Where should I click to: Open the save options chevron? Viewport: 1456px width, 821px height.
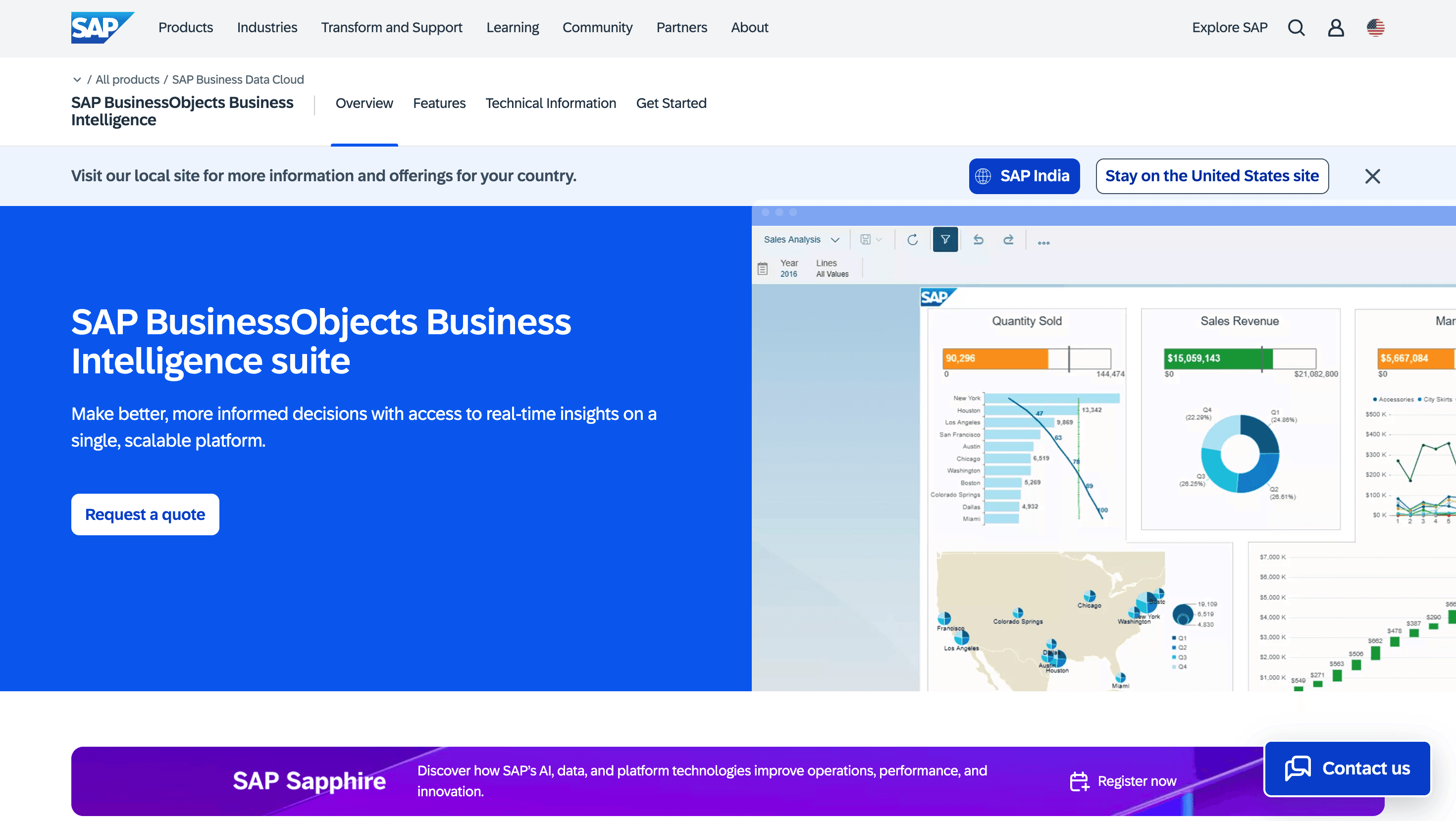point(880,240)
